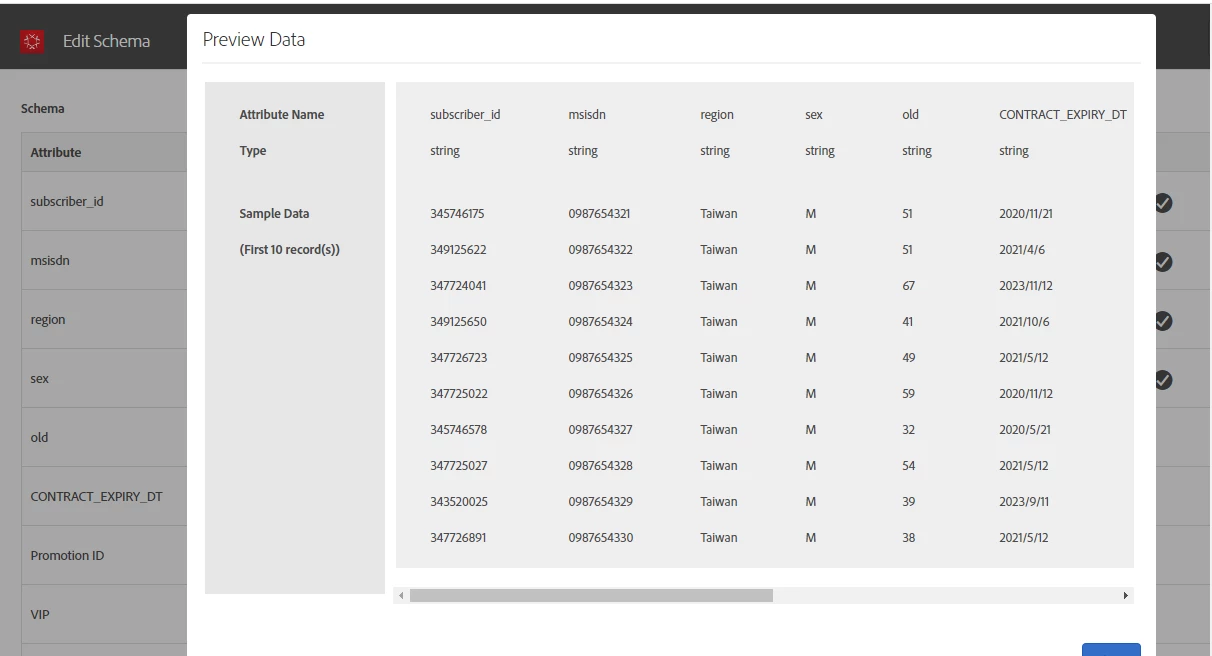Screen dimensions: 1212x656
Task: Click the left arrow of the horizontal scrollbar
Action: point(402,596)
